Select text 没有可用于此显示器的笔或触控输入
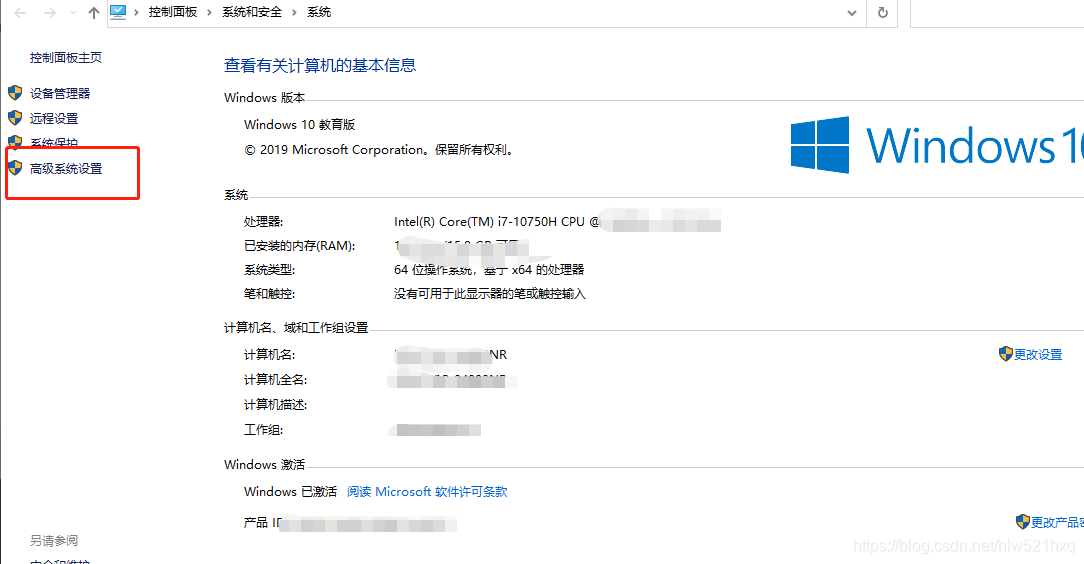This screenshot has width=1084, height=564. 489,294
